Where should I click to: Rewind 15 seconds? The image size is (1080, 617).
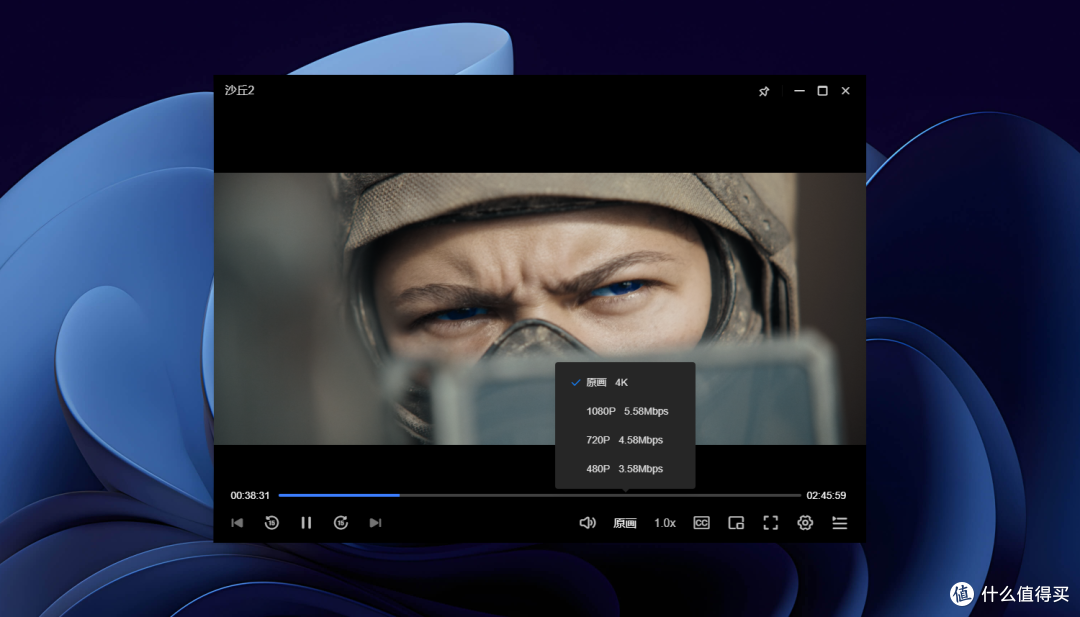click(271, 523)
